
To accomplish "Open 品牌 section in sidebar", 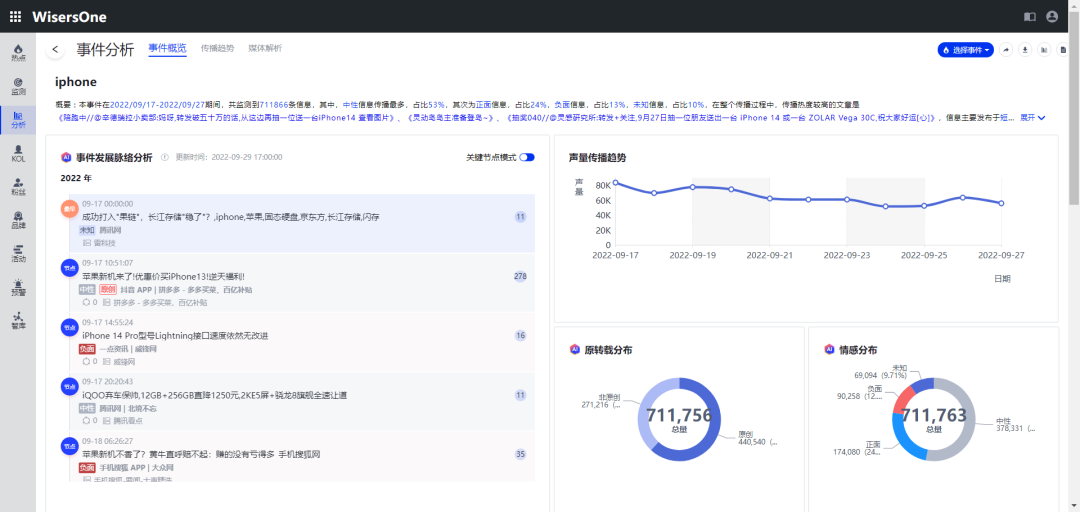I will (18, 220).
